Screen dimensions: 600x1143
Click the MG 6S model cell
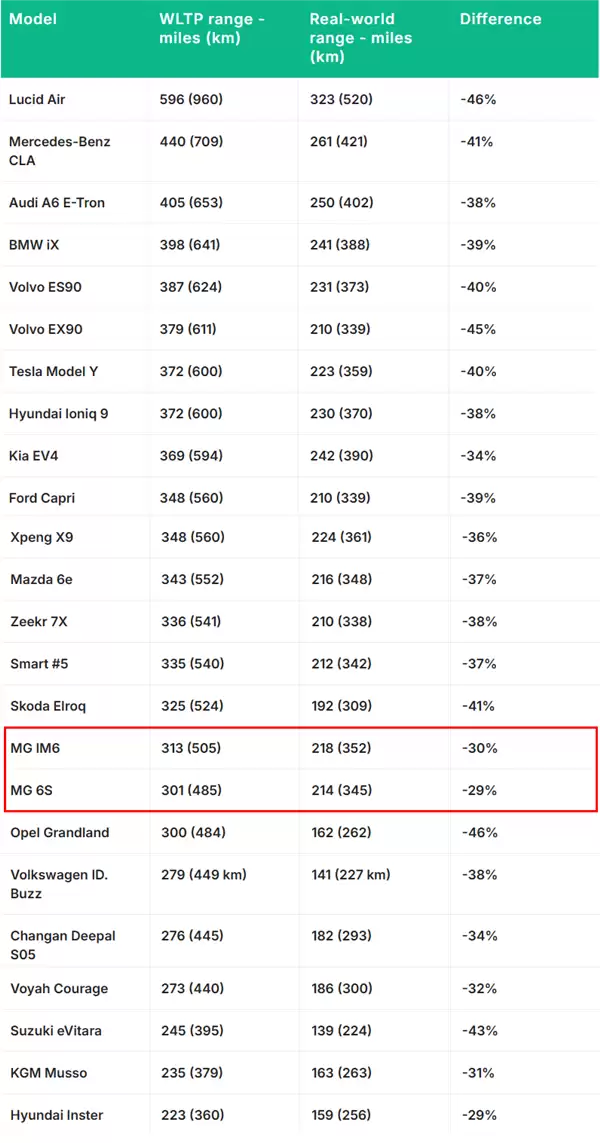pyautogui.click(x=31, y=790)
